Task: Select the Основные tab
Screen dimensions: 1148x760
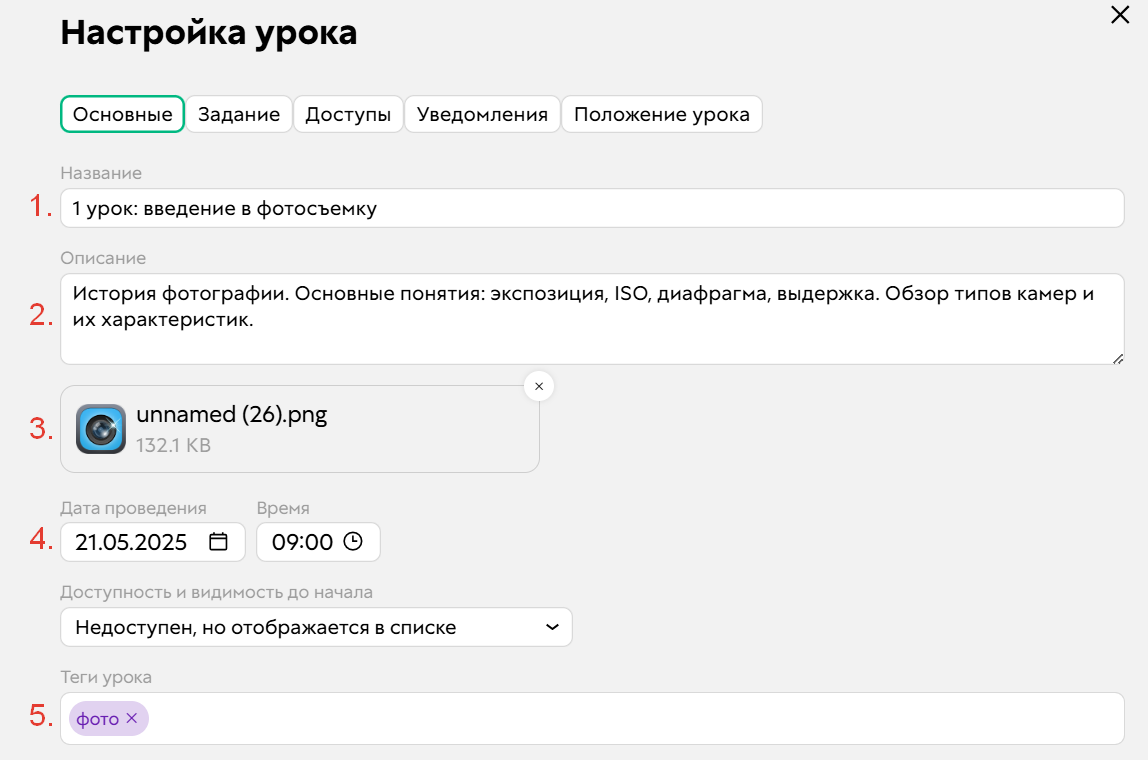Action: [121, 114]
